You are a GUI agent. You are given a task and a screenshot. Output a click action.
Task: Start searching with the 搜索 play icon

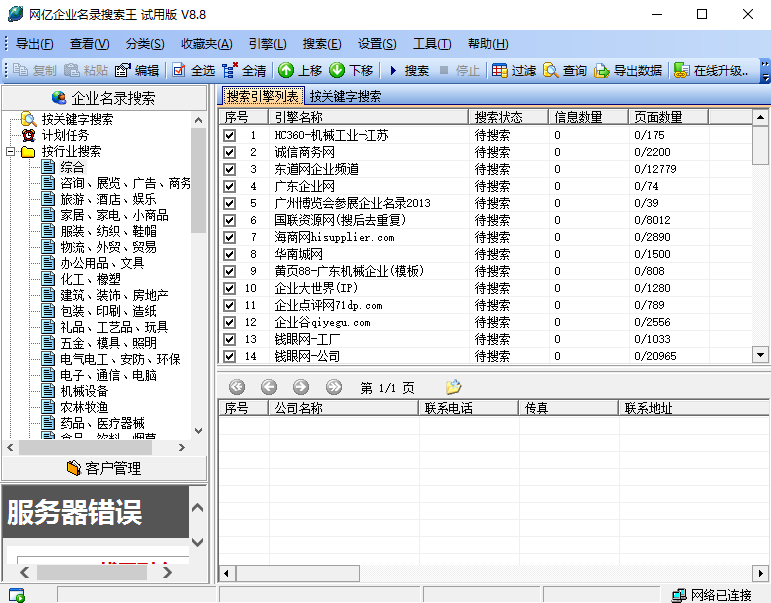(x=393, y=70)
